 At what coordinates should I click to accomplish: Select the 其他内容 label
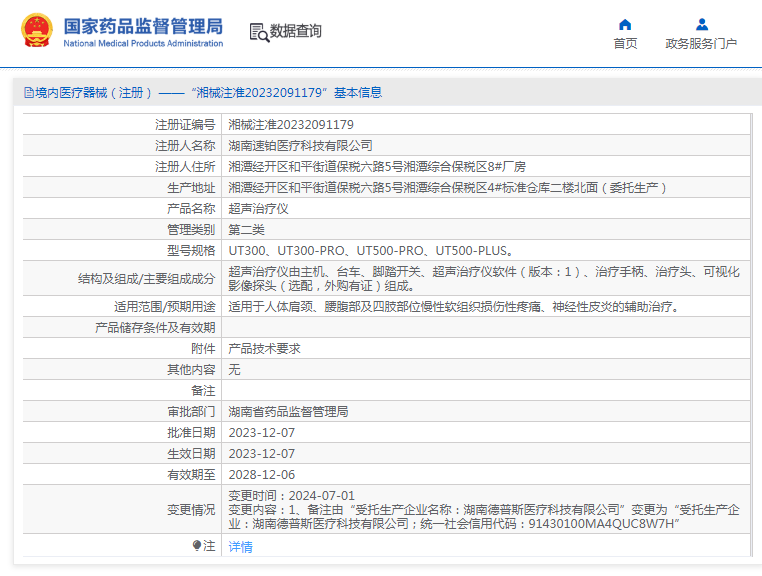pos(191,369)
